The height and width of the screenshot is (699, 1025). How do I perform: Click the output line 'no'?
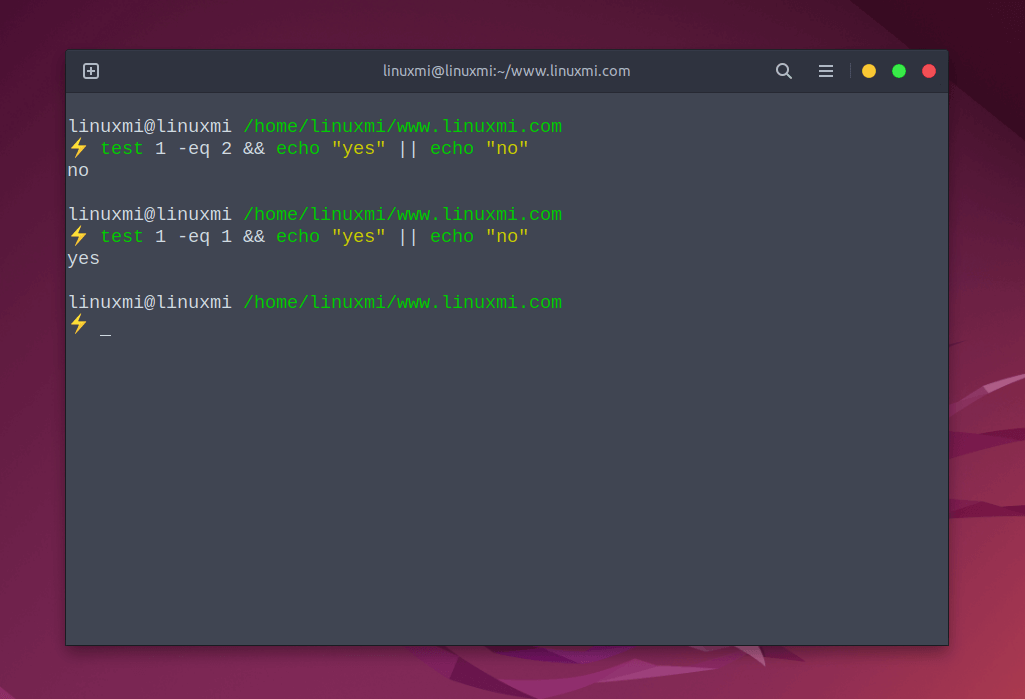[78, 171]
